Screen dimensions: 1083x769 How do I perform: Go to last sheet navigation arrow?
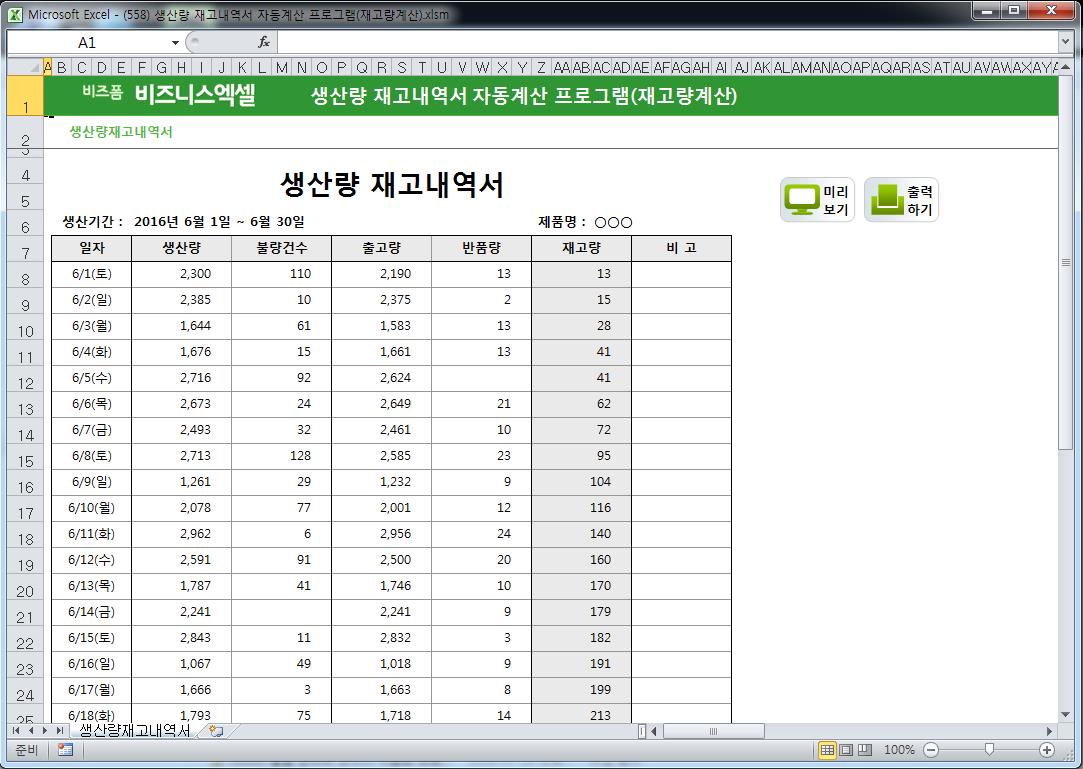click(59, 730)
